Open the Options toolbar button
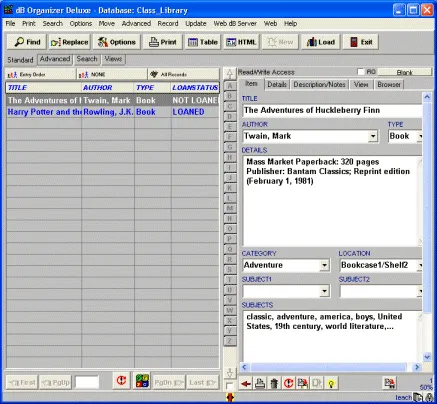 [117, 42]
